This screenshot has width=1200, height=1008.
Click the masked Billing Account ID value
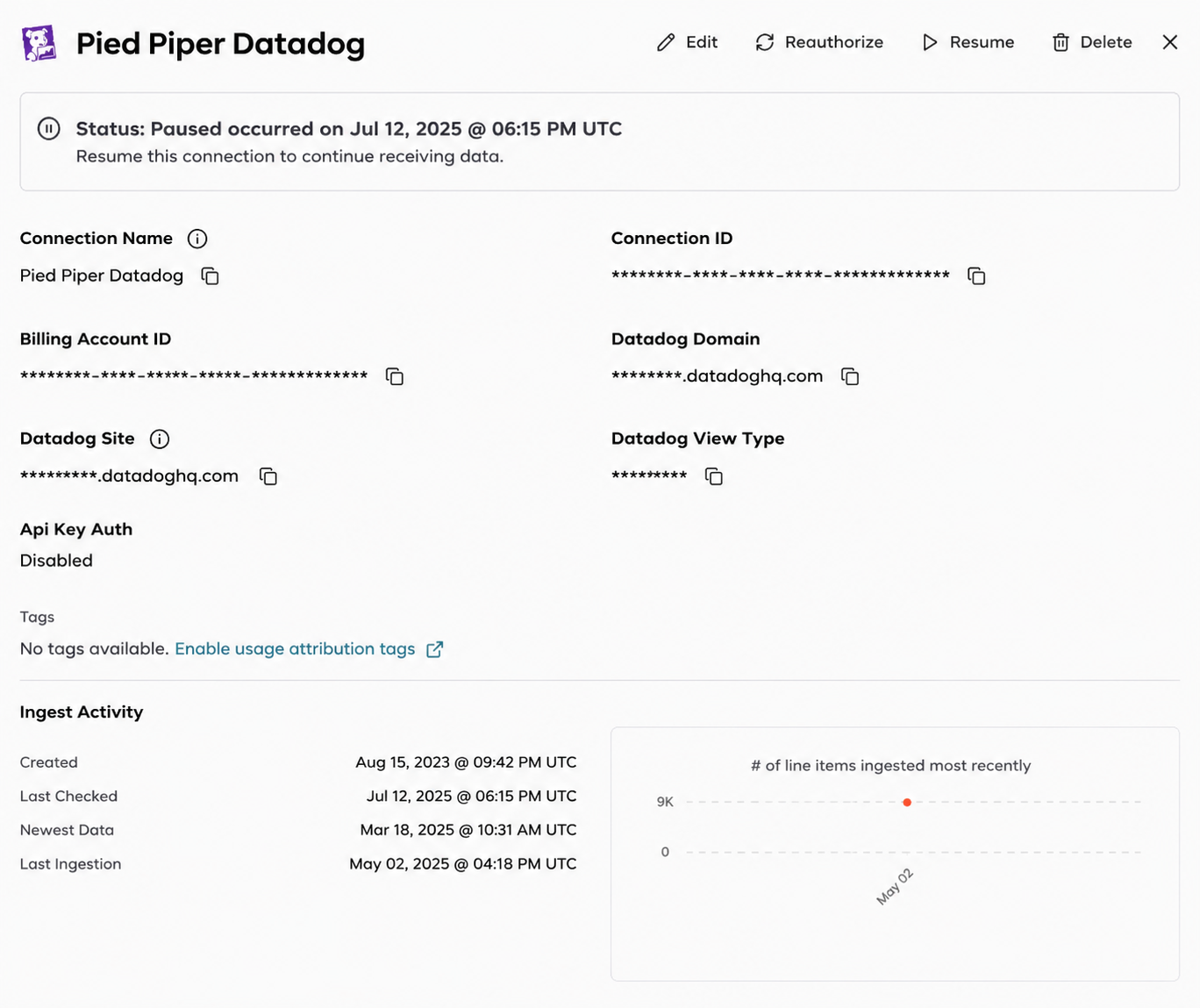(x=194, y=375)
